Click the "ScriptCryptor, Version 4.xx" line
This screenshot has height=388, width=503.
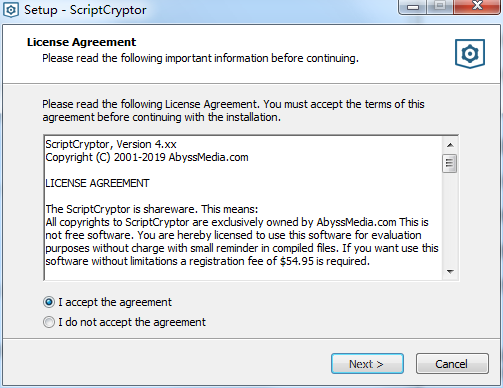click(x=111, y=144)
